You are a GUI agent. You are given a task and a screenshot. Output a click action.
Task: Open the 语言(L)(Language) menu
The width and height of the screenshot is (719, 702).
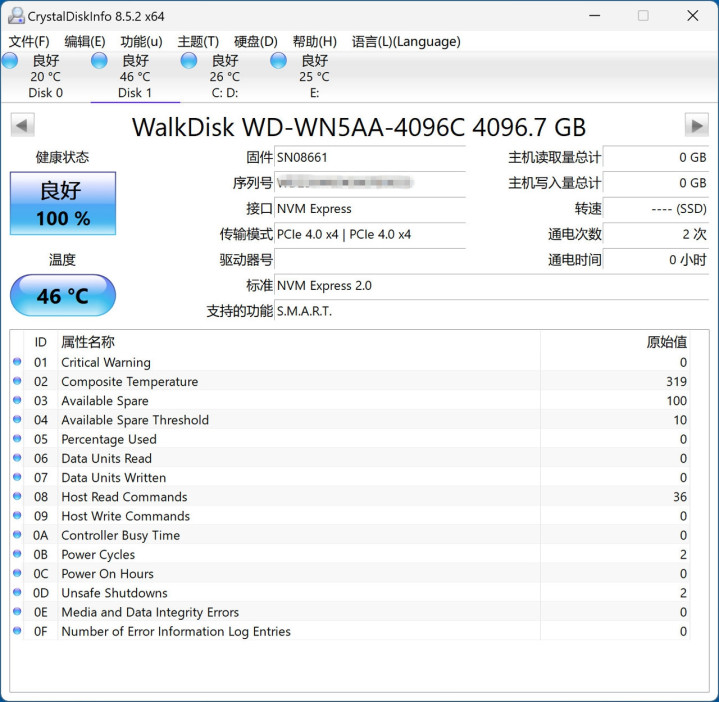click(x=406, y=42)
